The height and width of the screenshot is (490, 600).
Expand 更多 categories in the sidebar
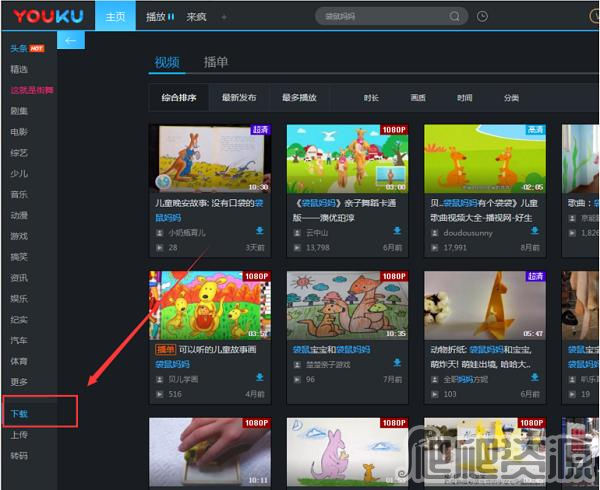point(19,382)
